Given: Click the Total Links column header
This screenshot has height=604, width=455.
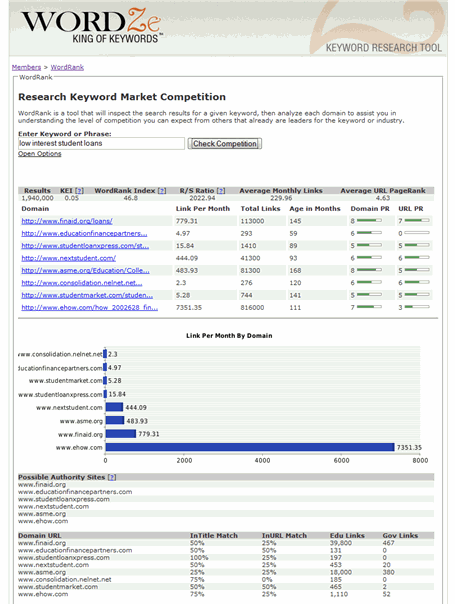Looking at the screenshot, I should (x=260, y=209).
